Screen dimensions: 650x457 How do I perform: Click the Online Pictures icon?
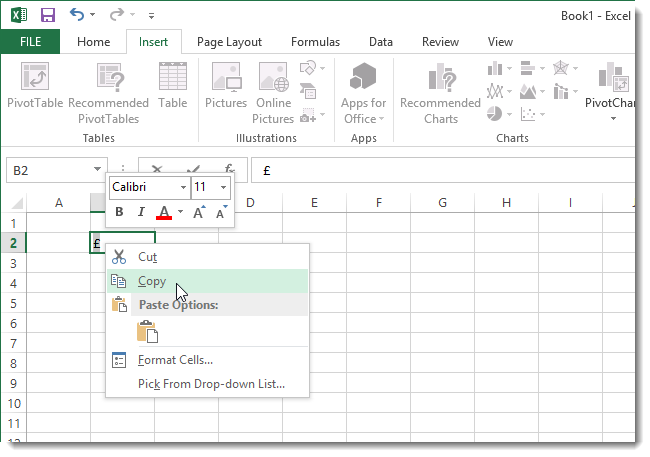[273, 77]
